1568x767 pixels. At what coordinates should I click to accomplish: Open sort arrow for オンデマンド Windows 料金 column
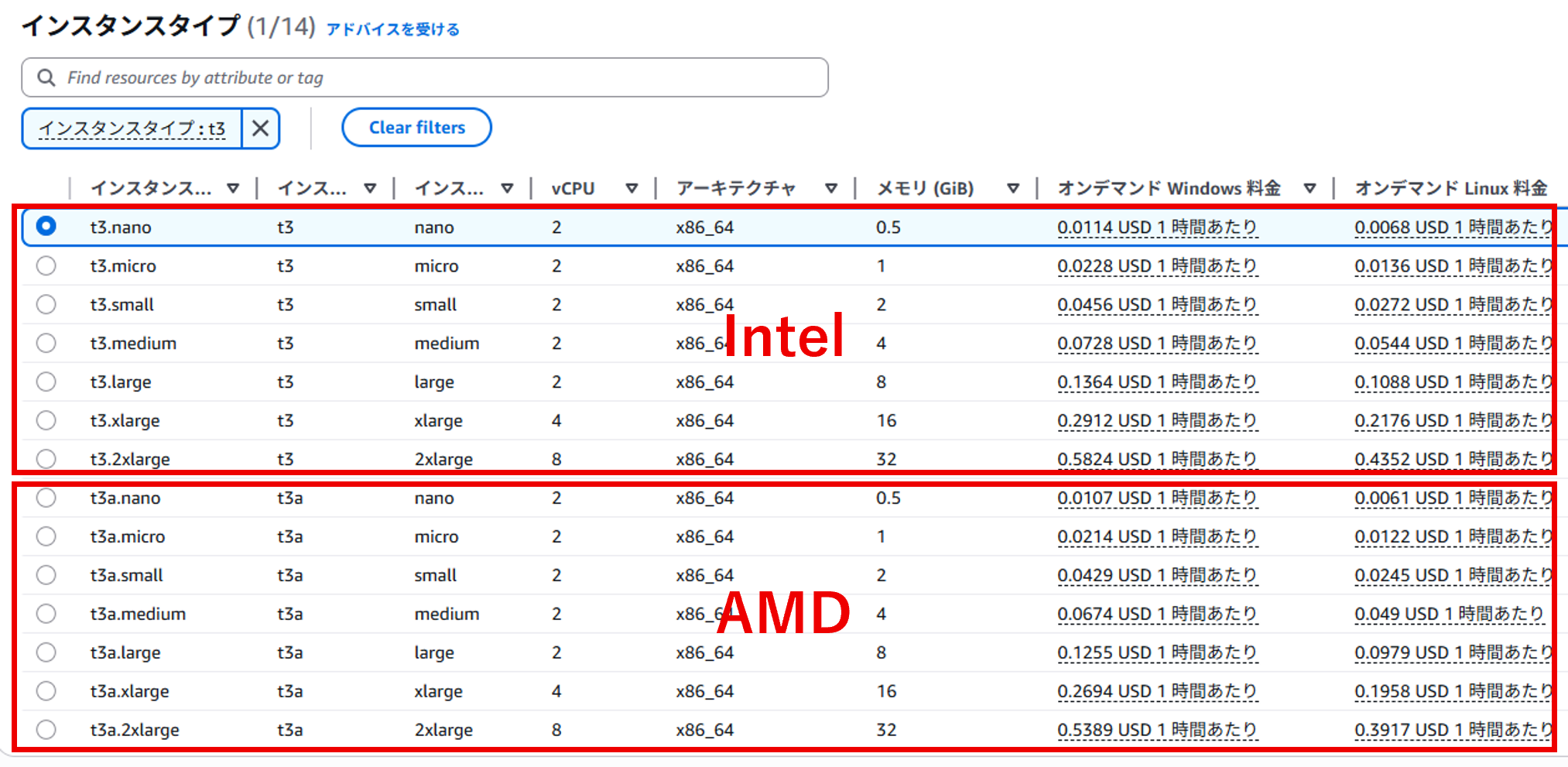1310,188
